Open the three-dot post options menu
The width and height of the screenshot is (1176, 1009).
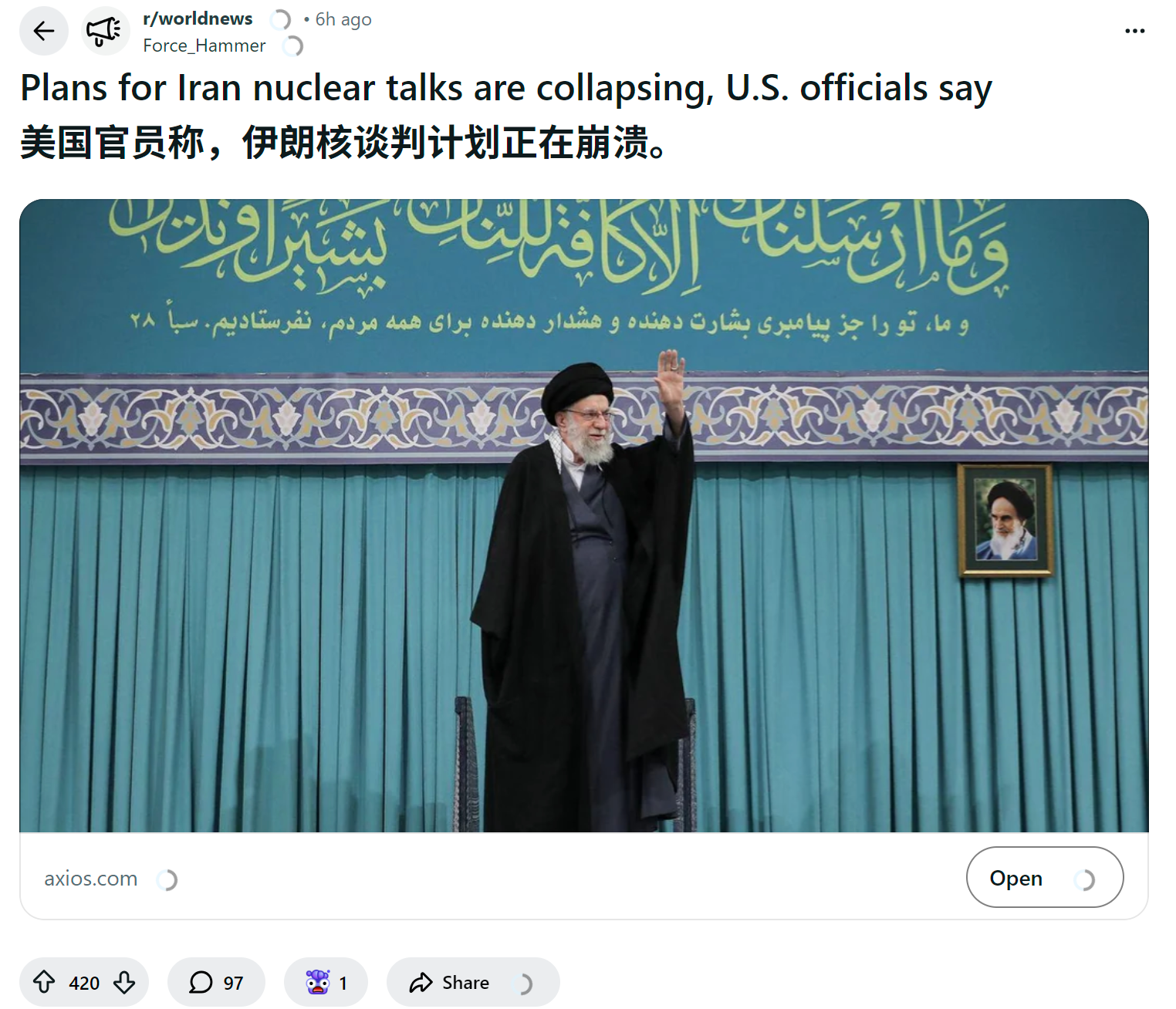click(1134, 31)
